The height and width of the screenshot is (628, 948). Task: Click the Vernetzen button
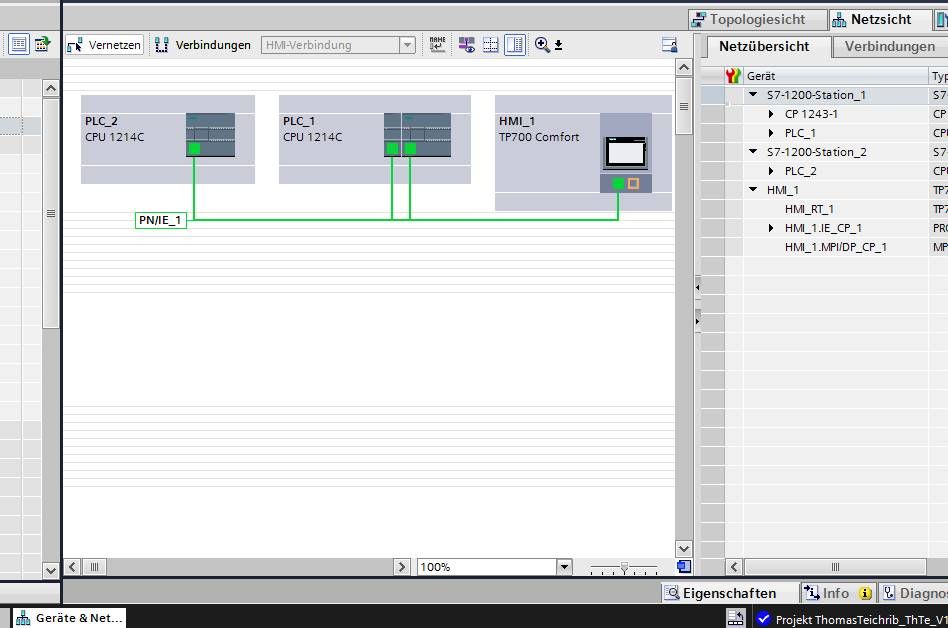point(105,45)
